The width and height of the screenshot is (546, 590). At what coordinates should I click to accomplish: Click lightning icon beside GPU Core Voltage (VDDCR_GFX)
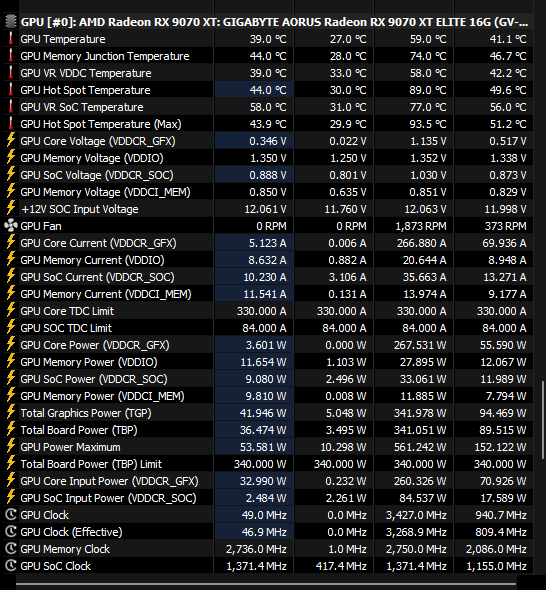coord(11,141)
